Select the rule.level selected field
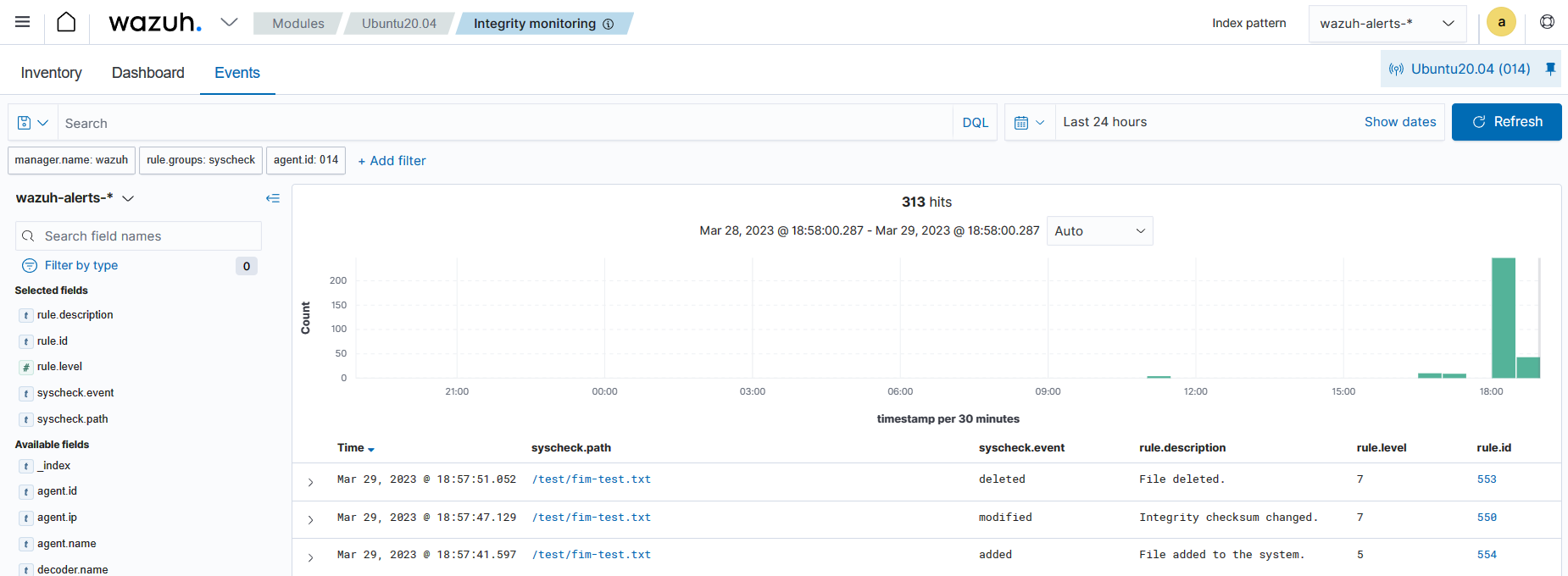 click(59, 367)
